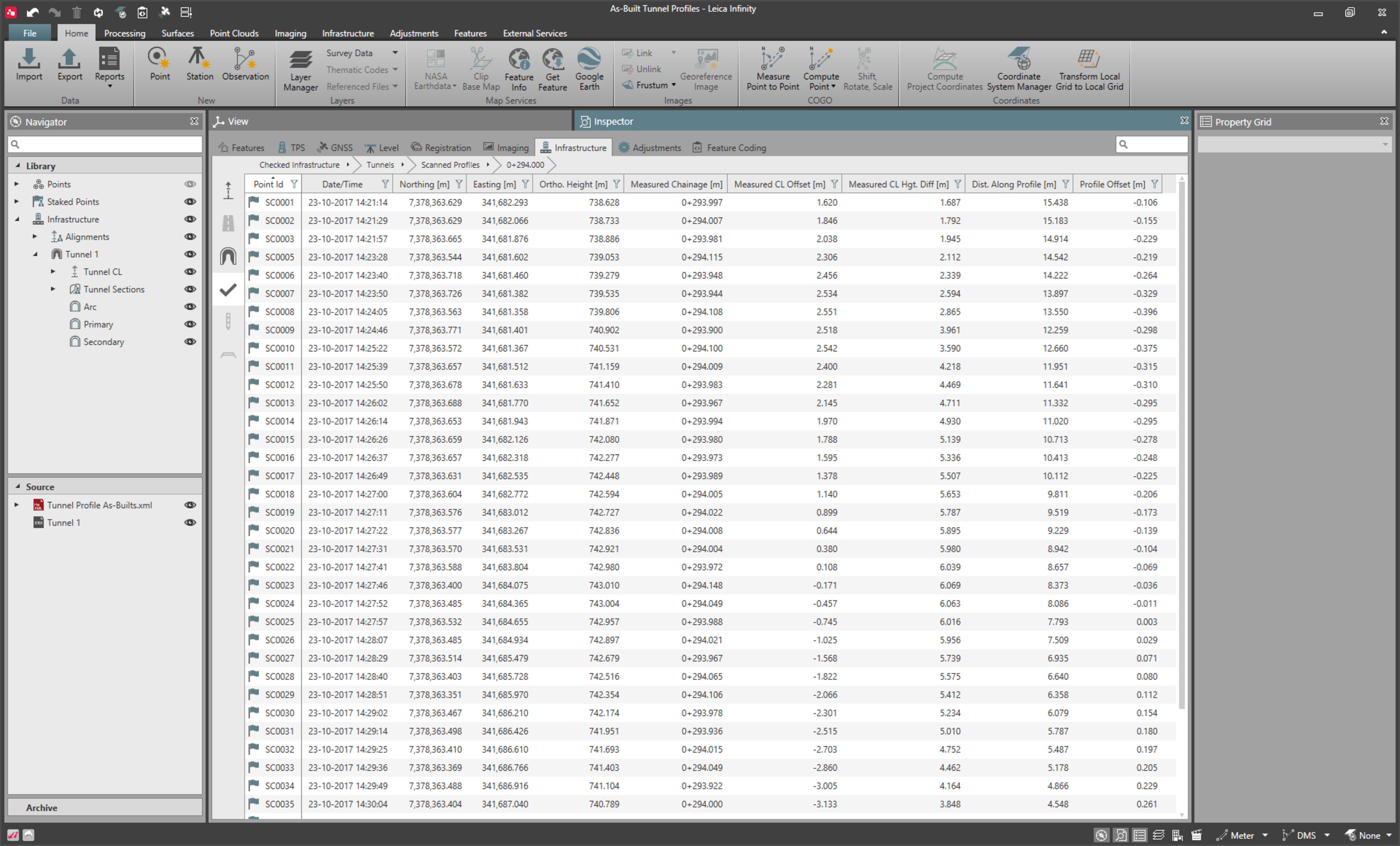Click Transform Local Grid to Local Grid
The width and height of the screenshot is (1400, 846).
pos(1089,69)
